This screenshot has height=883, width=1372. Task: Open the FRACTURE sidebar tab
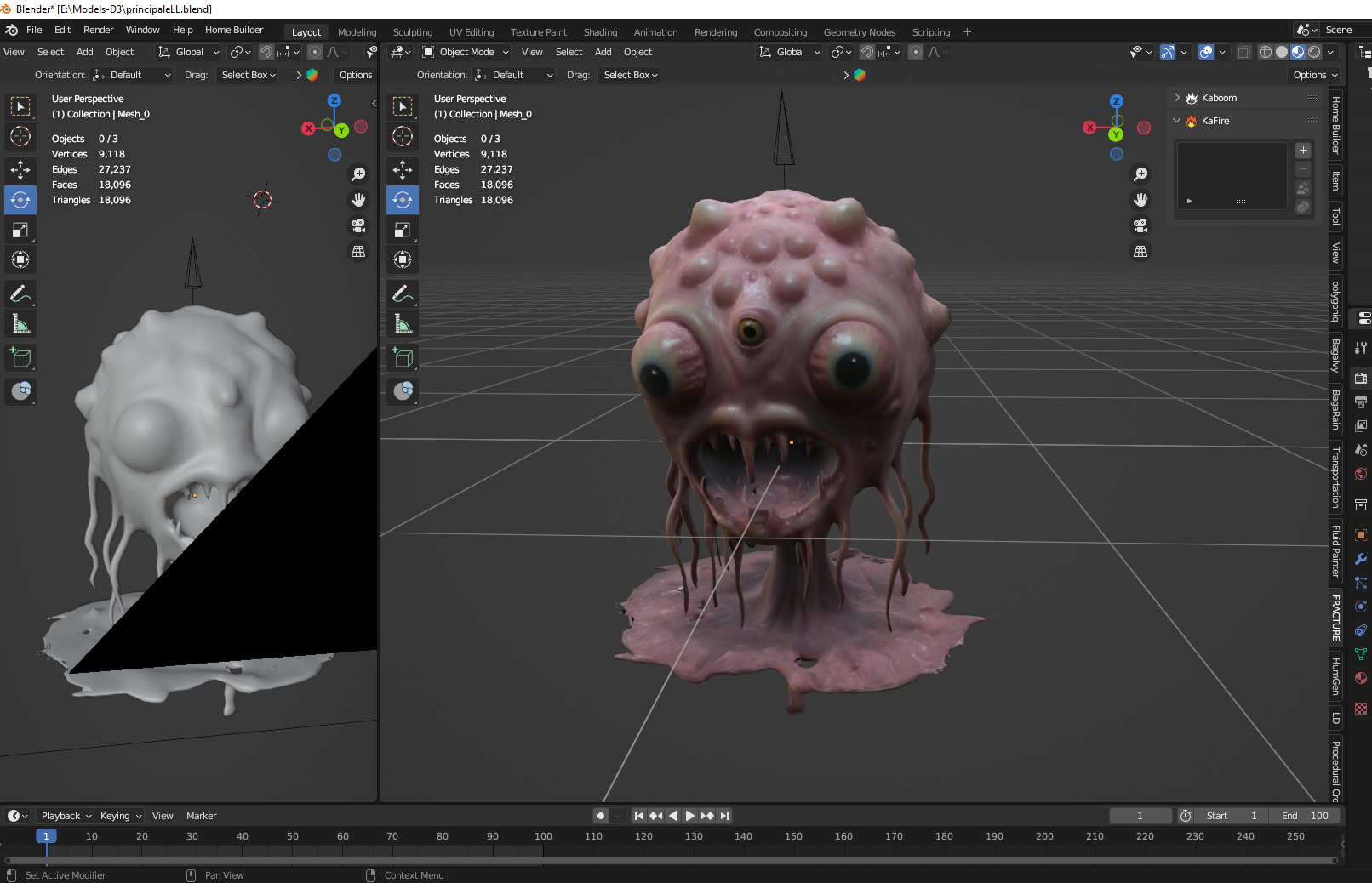(x=1335, y=618)
